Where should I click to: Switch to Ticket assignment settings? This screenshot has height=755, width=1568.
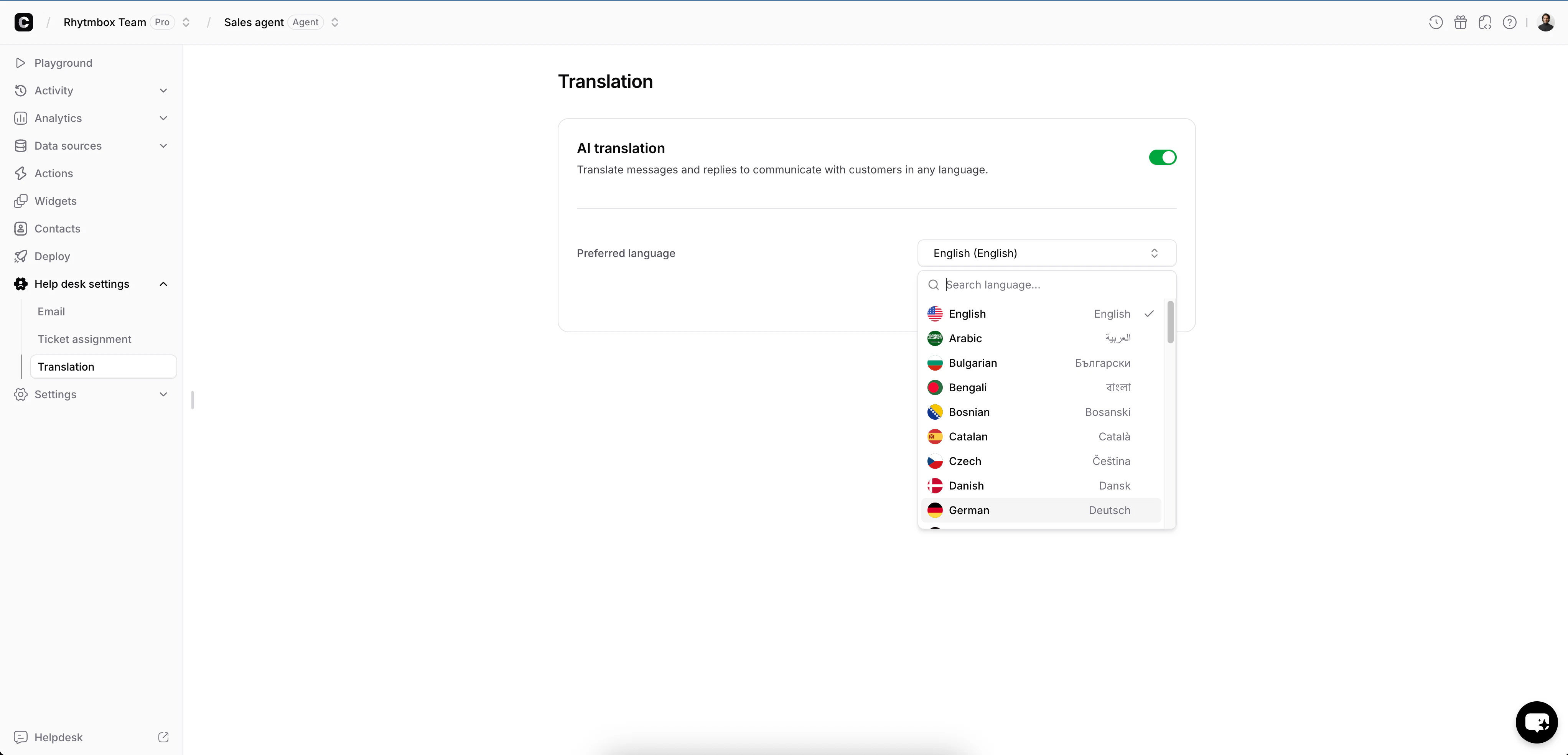(x=85, y=338)
